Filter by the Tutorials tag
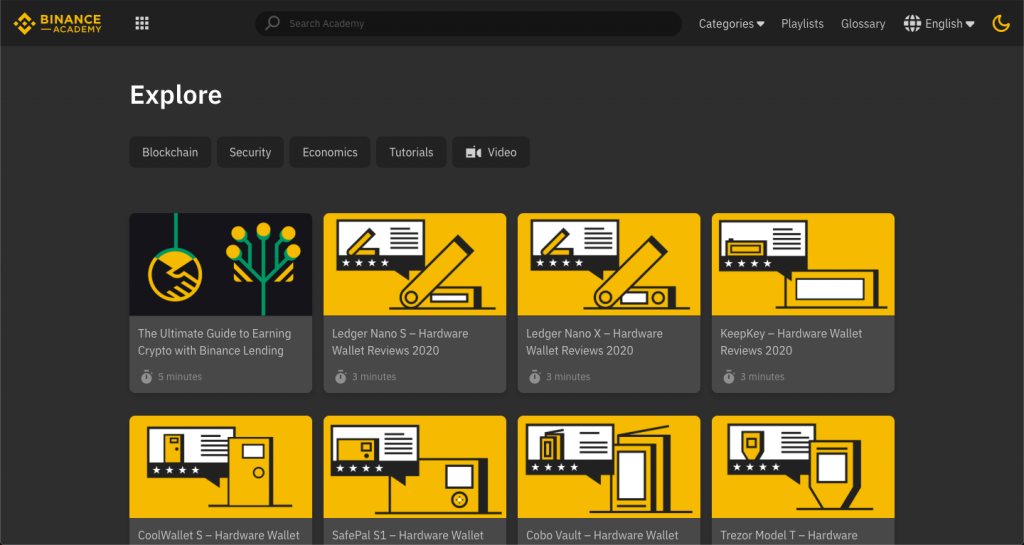This screenshot has width=1024, height=545. point(411,152)
